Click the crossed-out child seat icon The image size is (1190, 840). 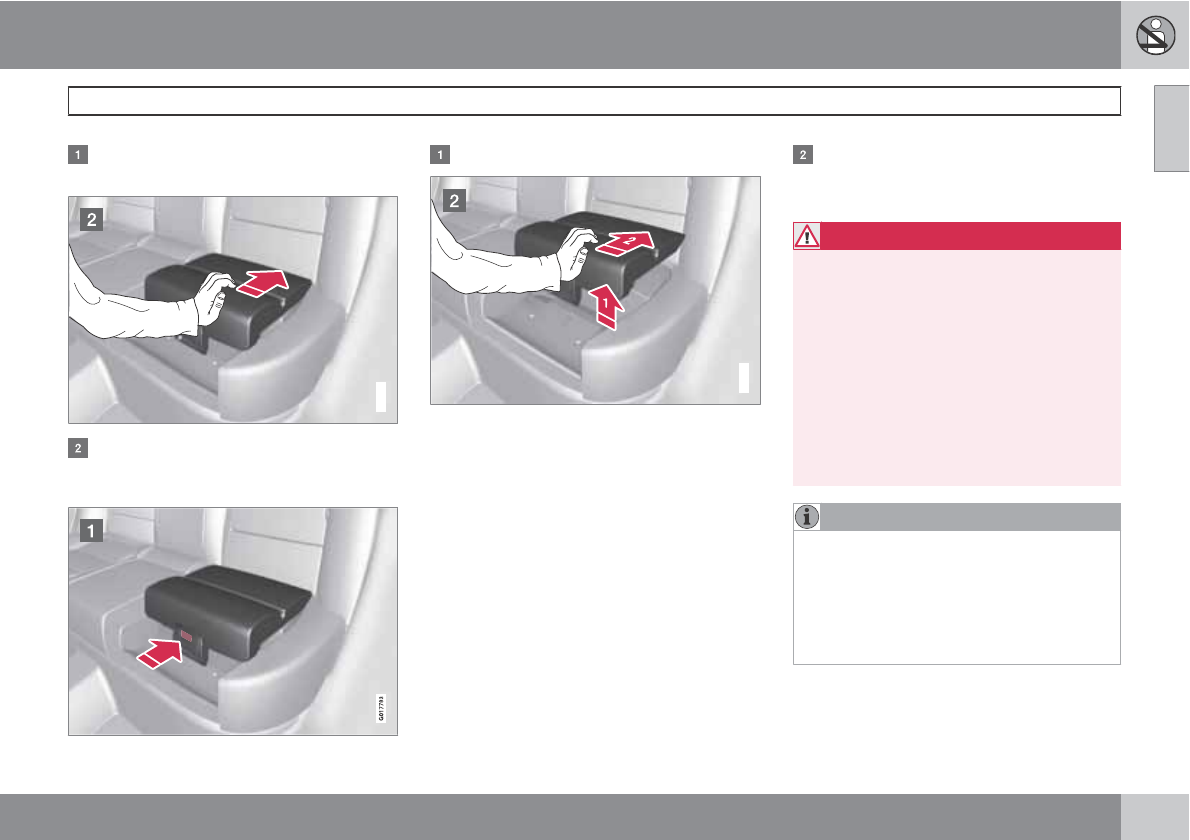click(1155, 35)
